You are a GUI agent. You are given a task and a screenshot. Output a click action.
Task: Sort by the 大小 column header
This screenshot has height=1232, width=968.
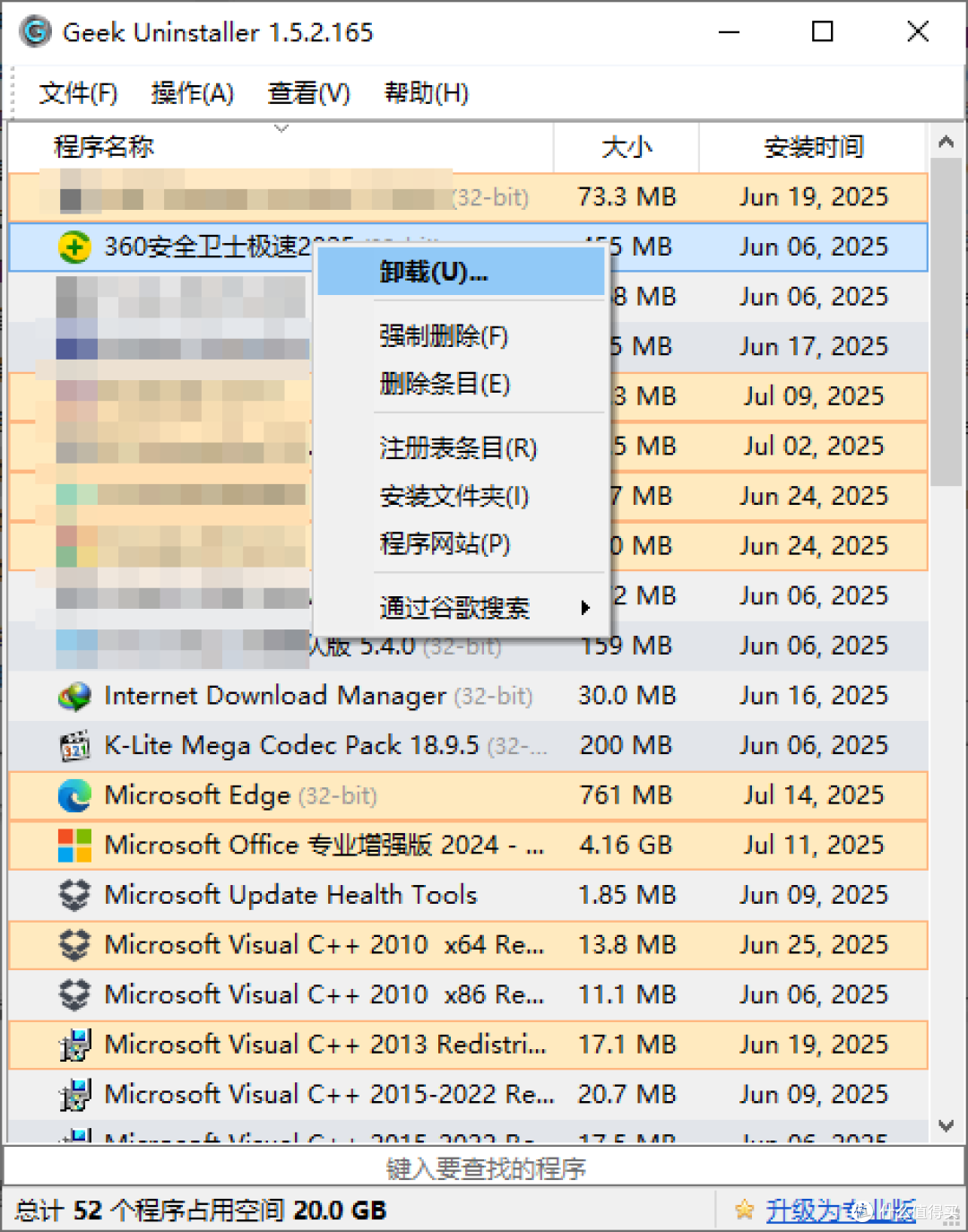(x=627, y=147)
